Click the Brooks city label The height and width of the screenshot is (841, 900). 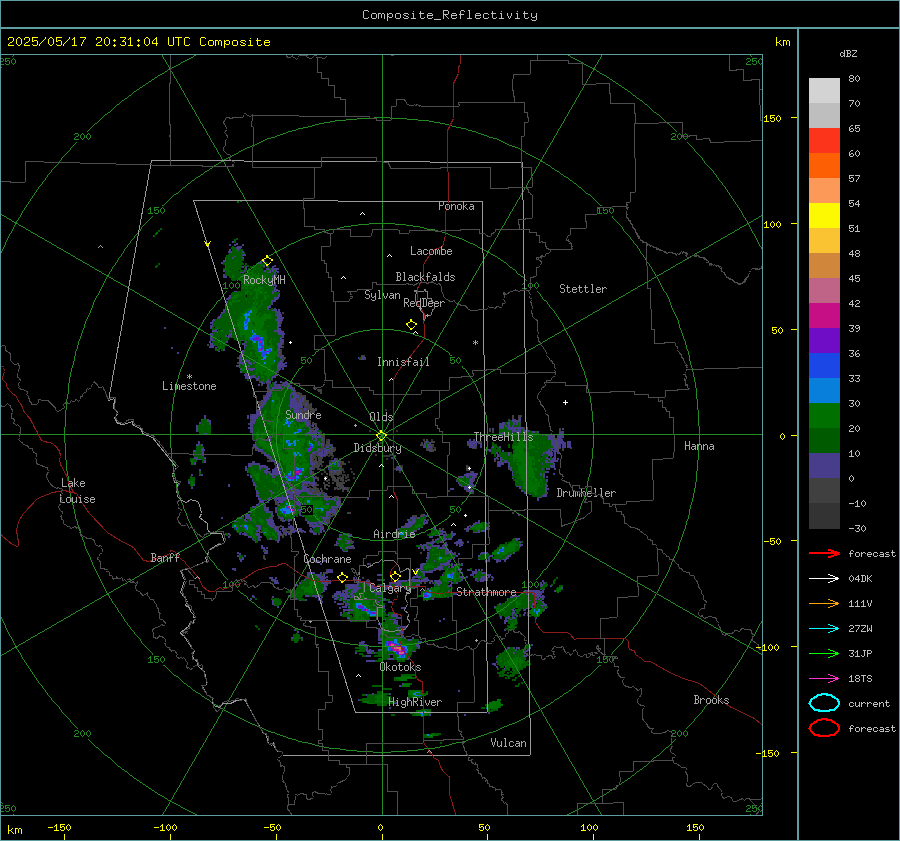(x=711, y=700)
